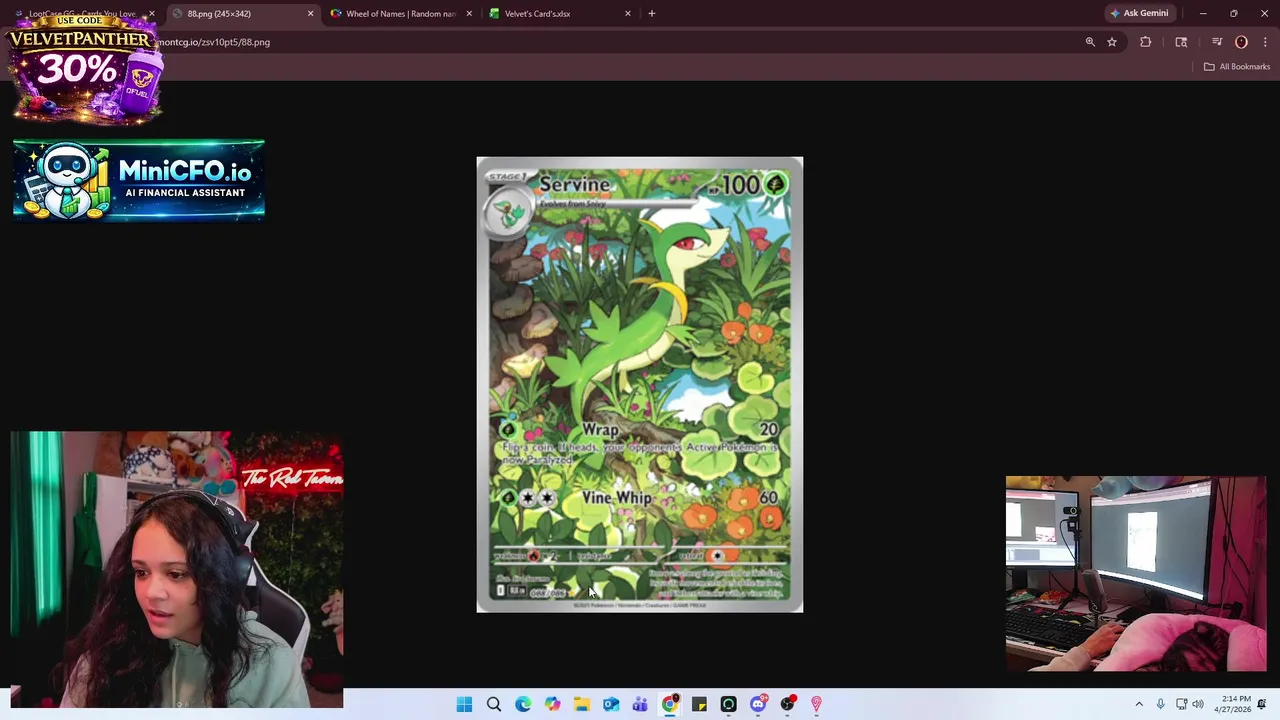Close the 88.png tab
Image resolution: width=1280 pixels, height=720 pixels.
(310, 13)
